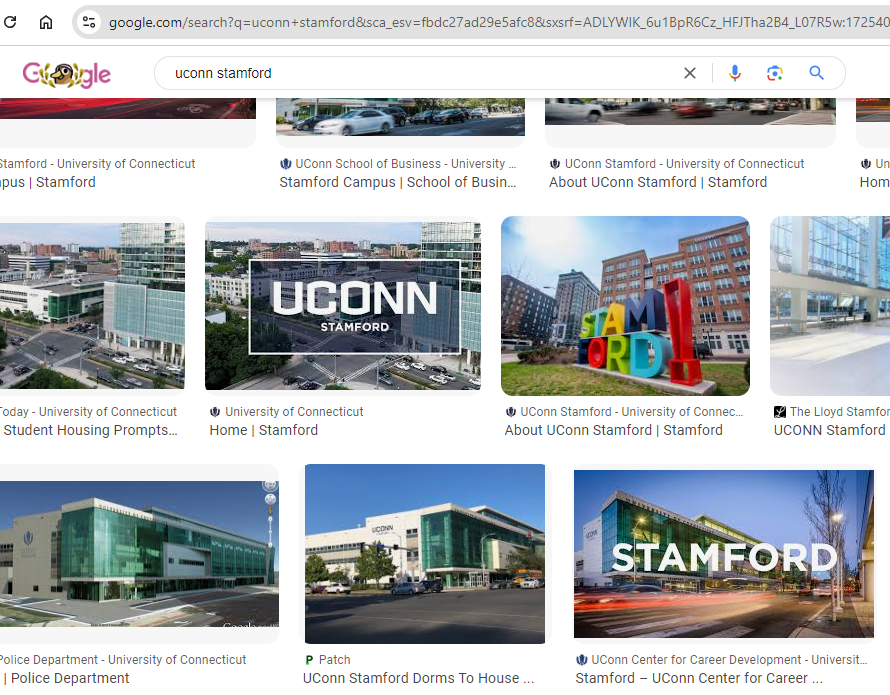Open the Lloyd Stamford glass building image
The width and height of the screenshot is (890, 695).
point(830,305)
